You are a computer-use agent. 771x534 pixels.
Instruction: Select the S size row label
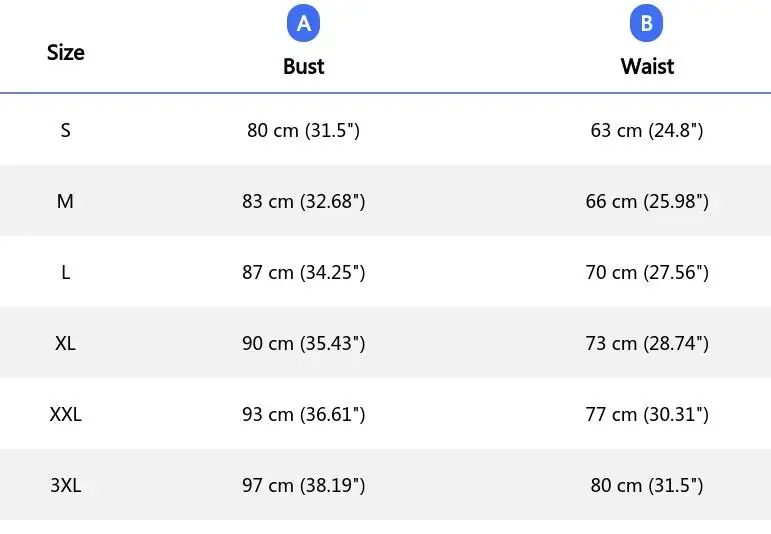click(x=65, y=130)
